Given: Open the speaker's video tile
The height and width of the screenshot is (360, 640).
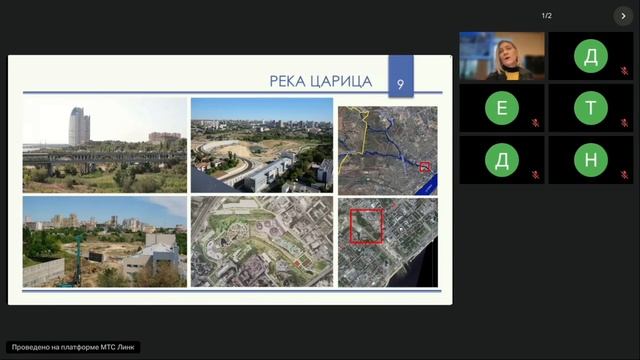Looking at the screenshot, I should (502, 56).
